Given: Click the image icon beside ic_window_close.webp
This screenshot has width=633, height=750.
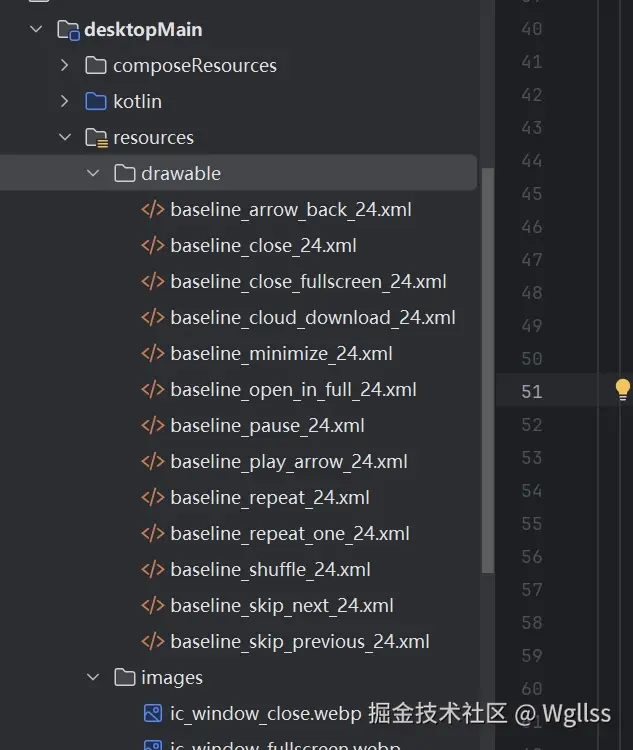Looking at the screenshot, I should point(153,714).
